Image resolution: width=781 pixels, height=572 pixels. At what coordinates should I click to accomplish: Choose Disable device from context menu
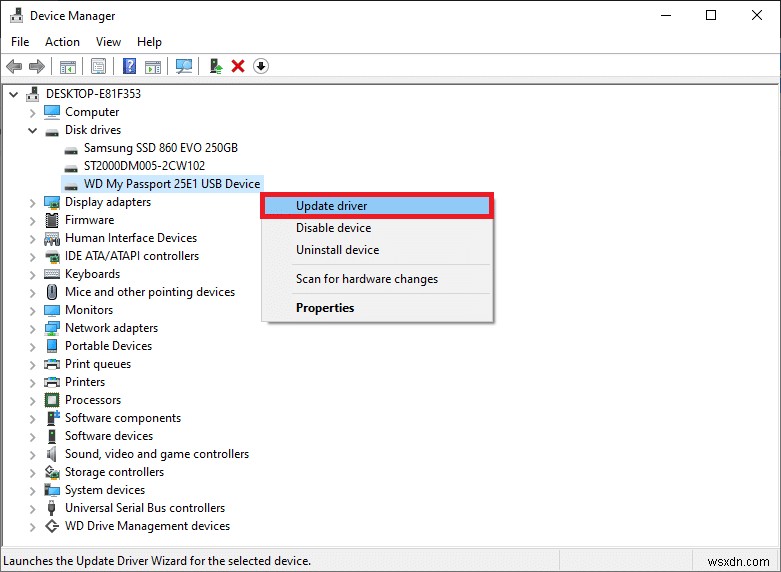point(377,228)
